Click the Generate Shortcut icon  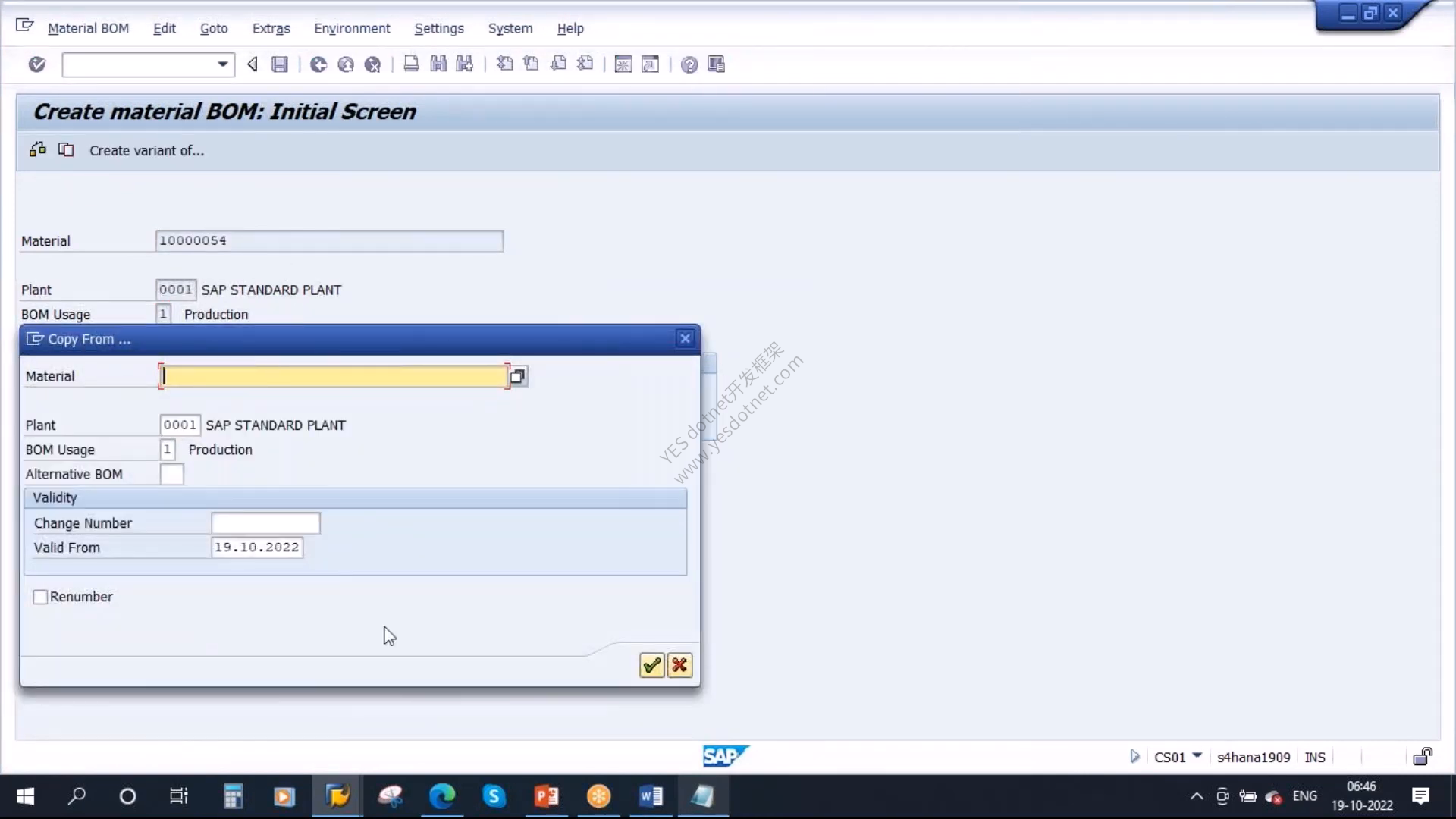pyautogui.click(x=651, y=64)
